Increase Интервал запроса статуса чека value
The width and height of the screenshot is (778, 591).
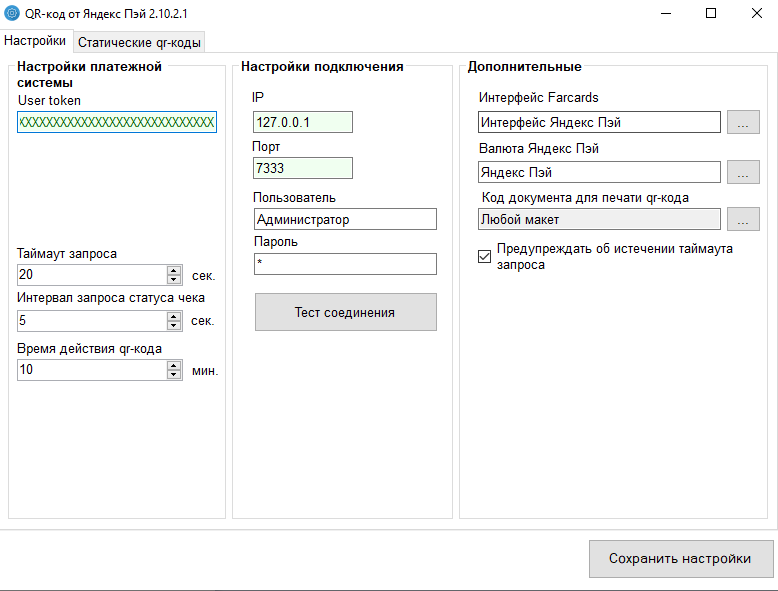174,316
